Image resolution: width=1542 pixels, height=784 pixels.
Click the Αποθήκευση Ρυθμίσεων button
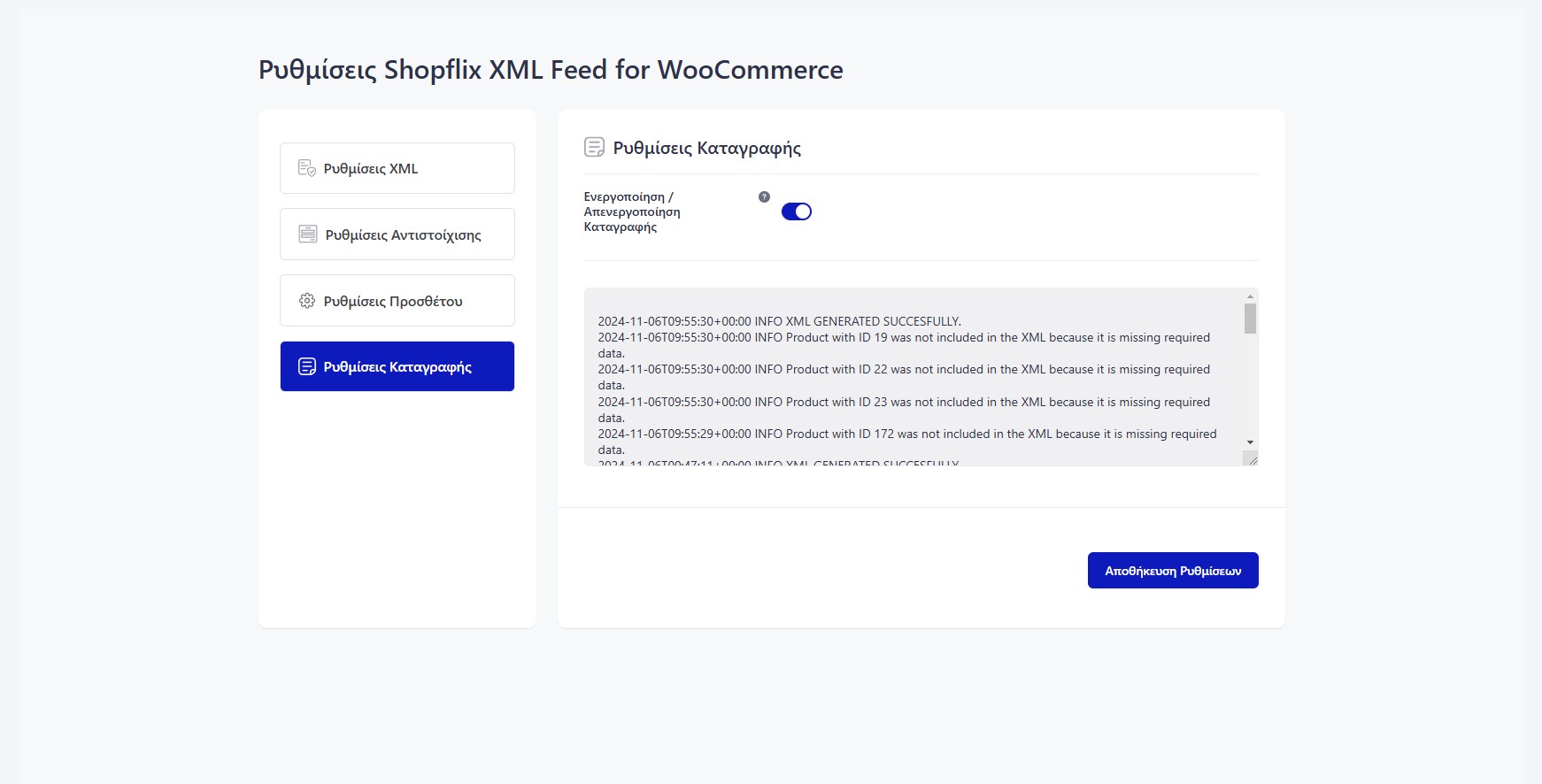point(1173,571)
